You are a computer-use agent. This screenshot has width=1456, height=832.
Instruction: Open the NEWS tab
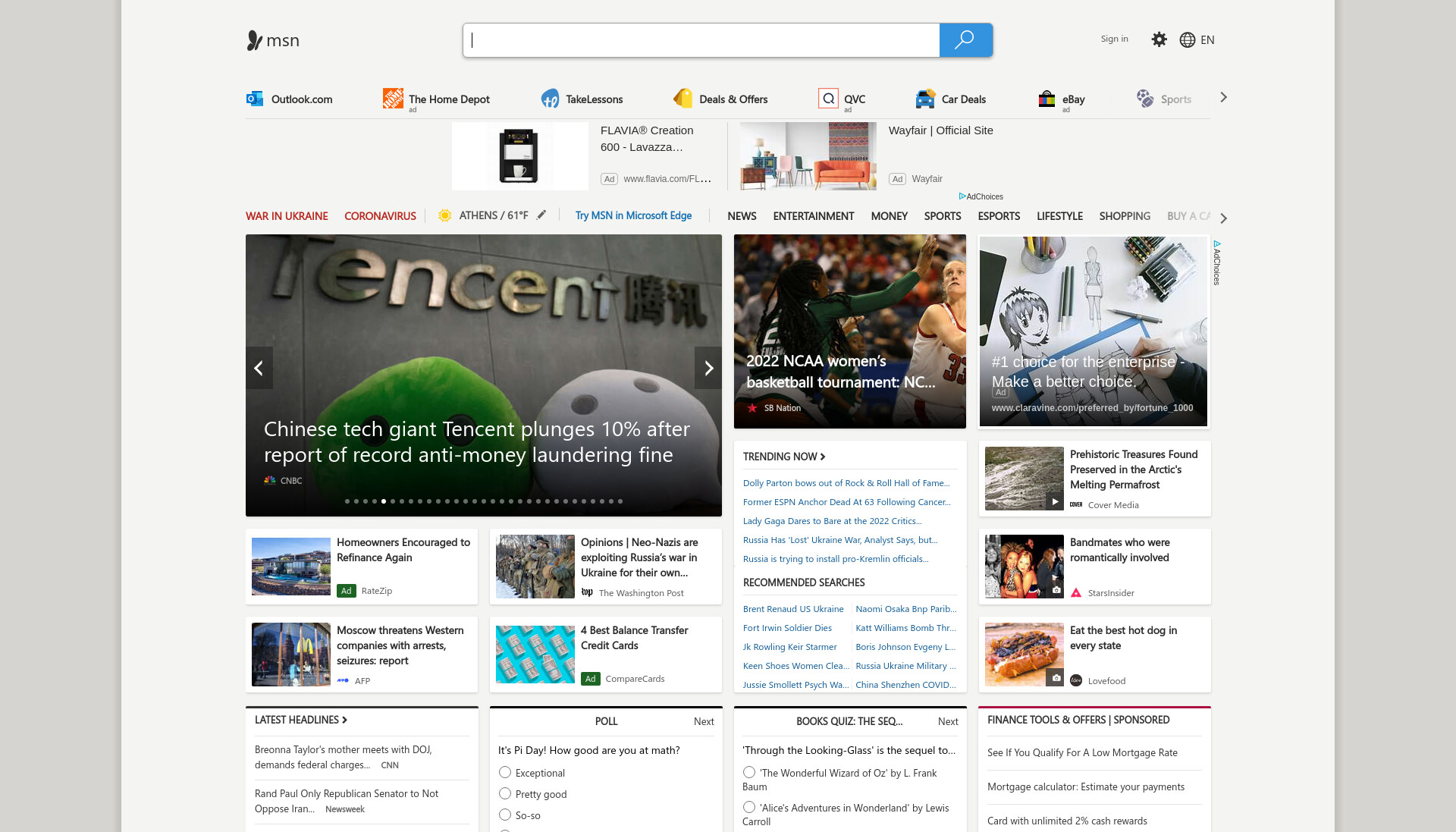[742, 216]
